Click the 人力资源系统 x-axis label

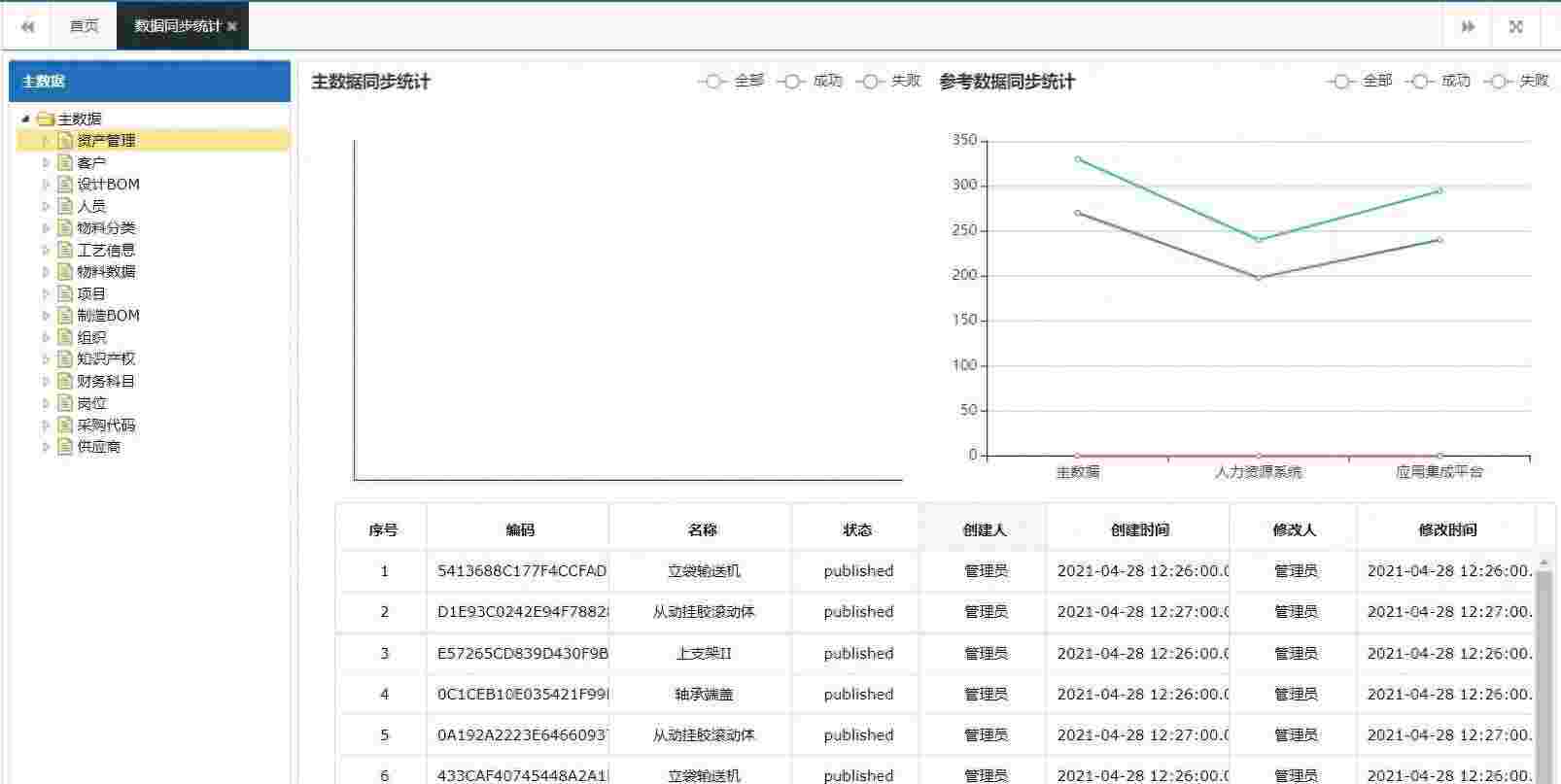[x=1258, y=472]
